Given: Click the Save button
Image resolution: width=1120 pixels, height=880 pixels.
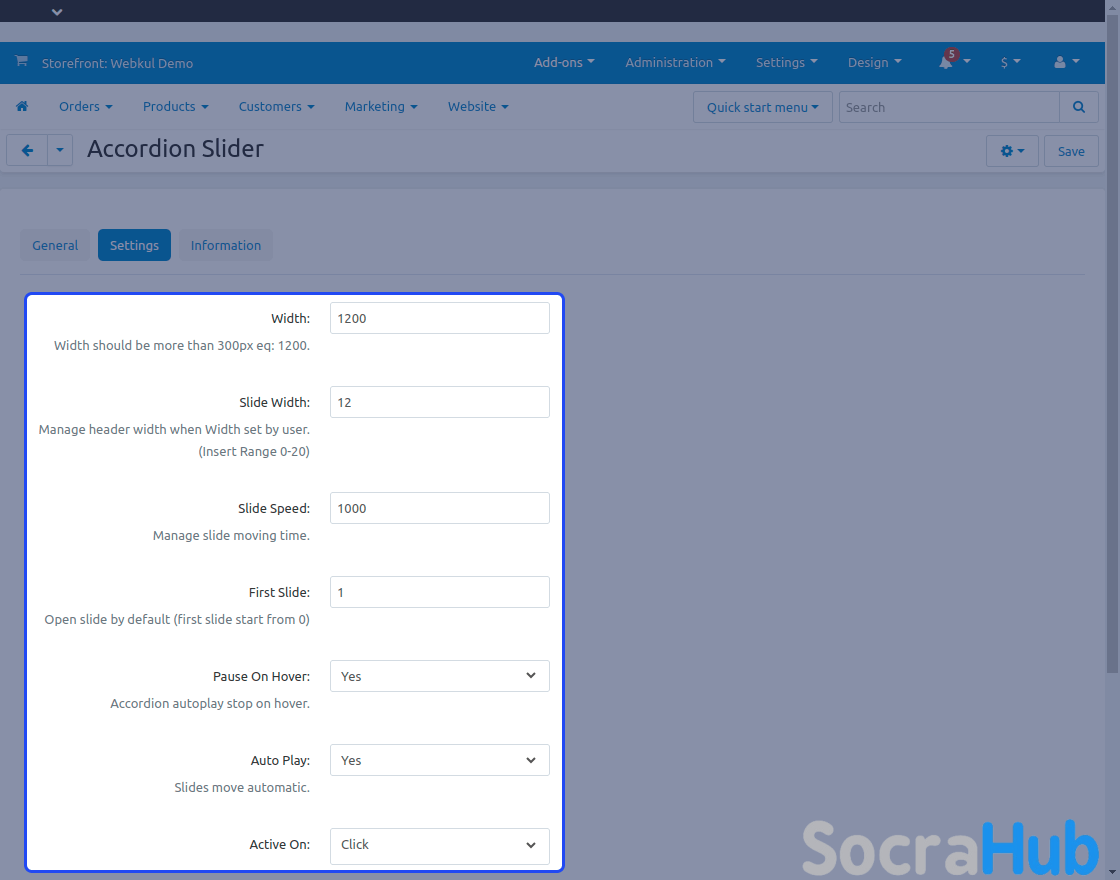Looking at the screenshot, I should click(1071, 151).
